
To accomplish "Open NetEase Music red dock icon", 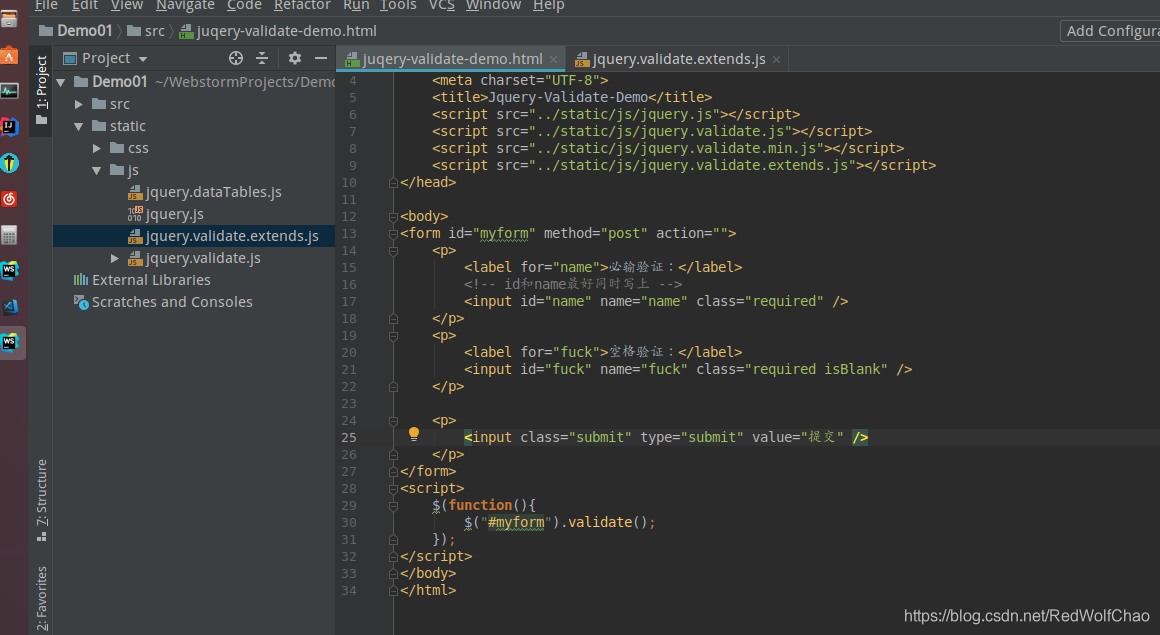I will [9, 198].
